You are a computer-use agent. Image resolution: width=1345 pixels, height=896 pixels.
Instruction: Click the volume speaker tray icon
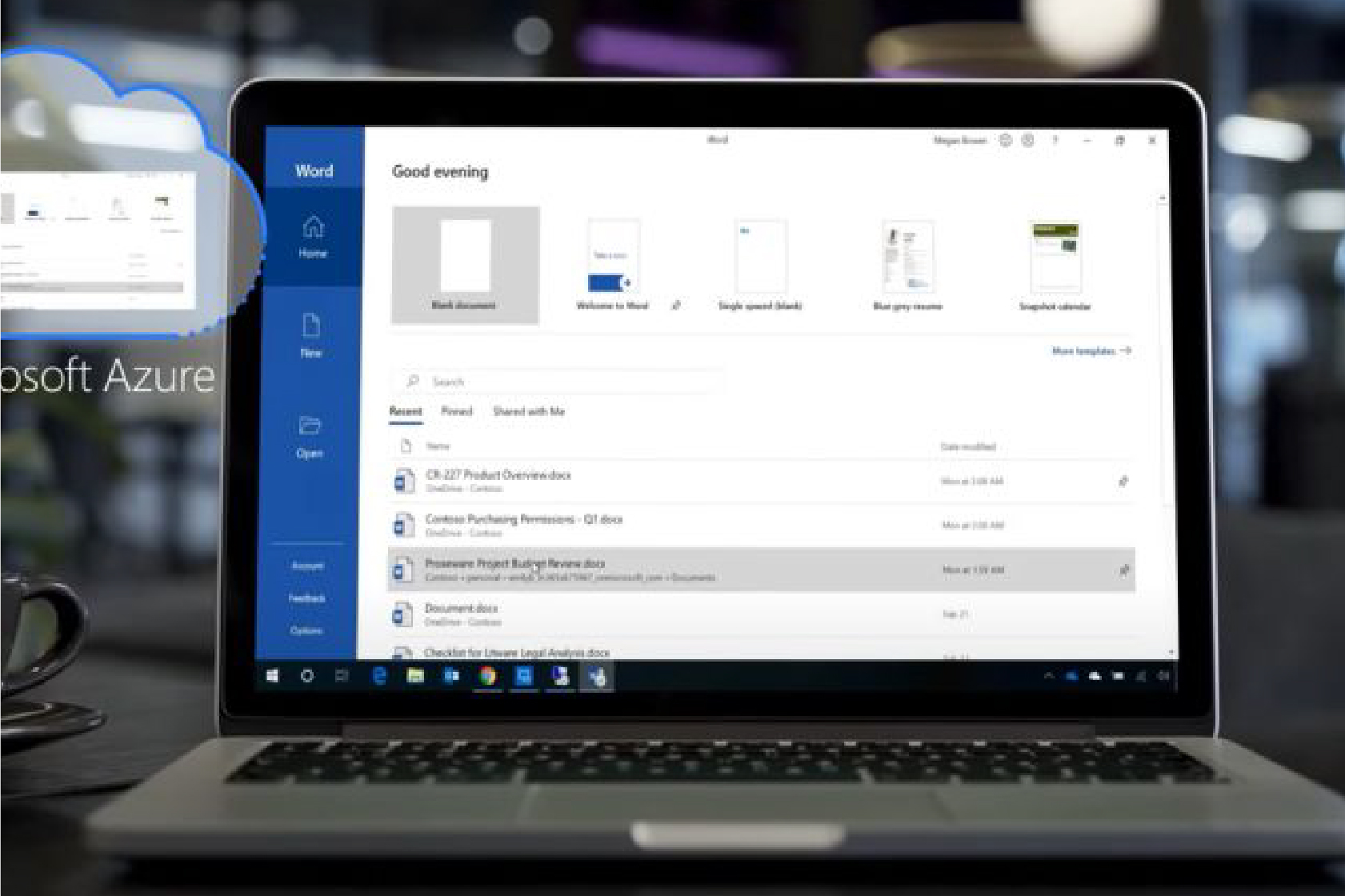[x=1163, y=676]
